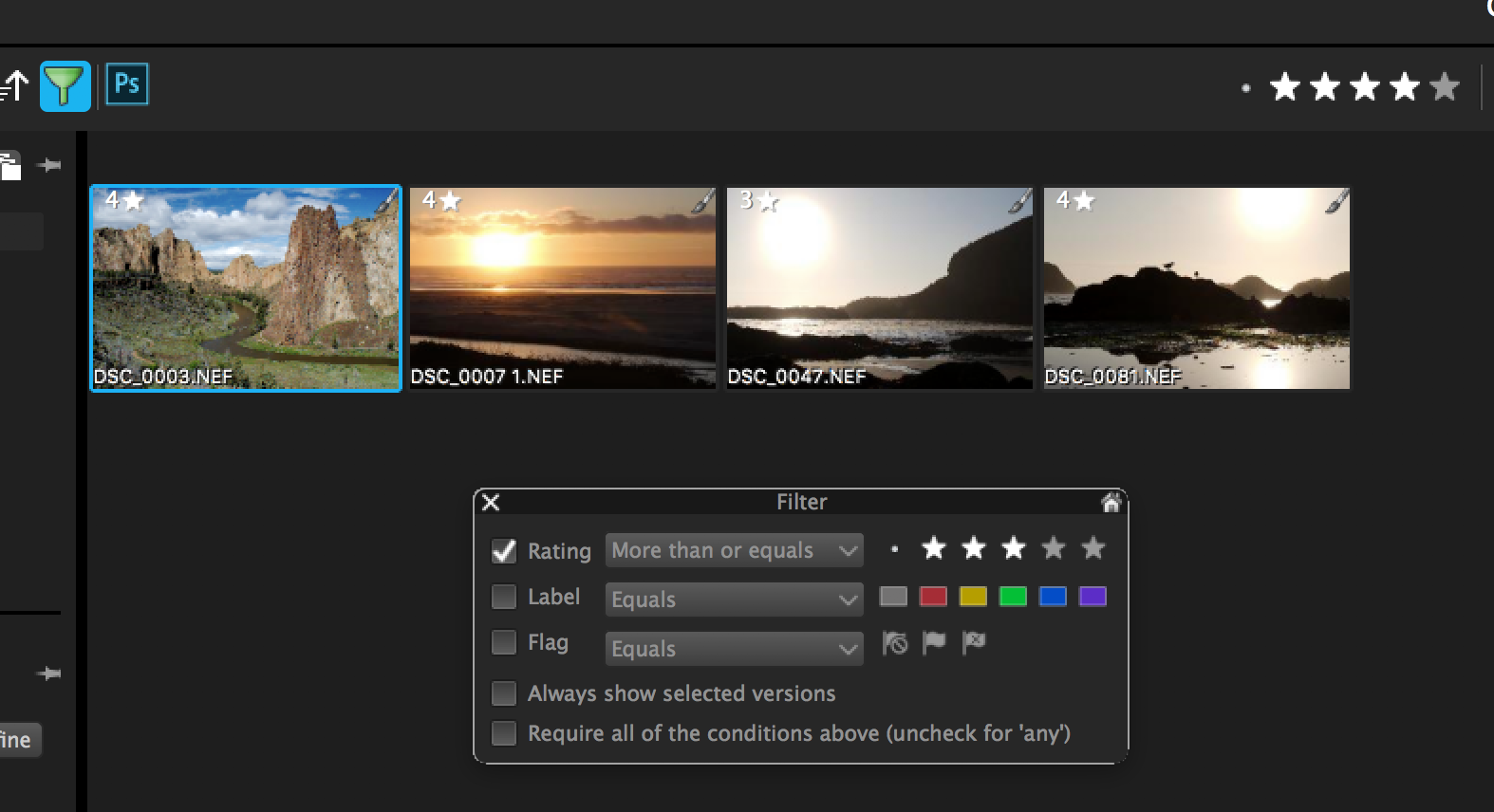Close the Filter panel with X
The width and height of the screenshot is (1494, 812).
click(491, 503)
